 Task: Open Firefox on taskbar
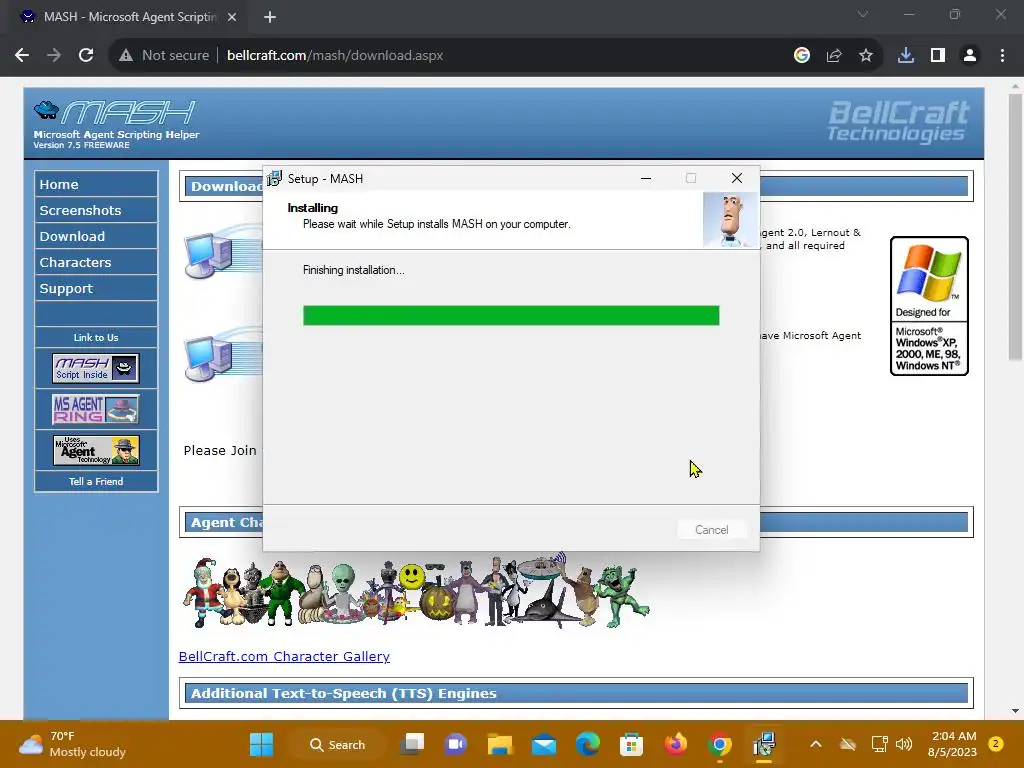click(x=675, y=744)
